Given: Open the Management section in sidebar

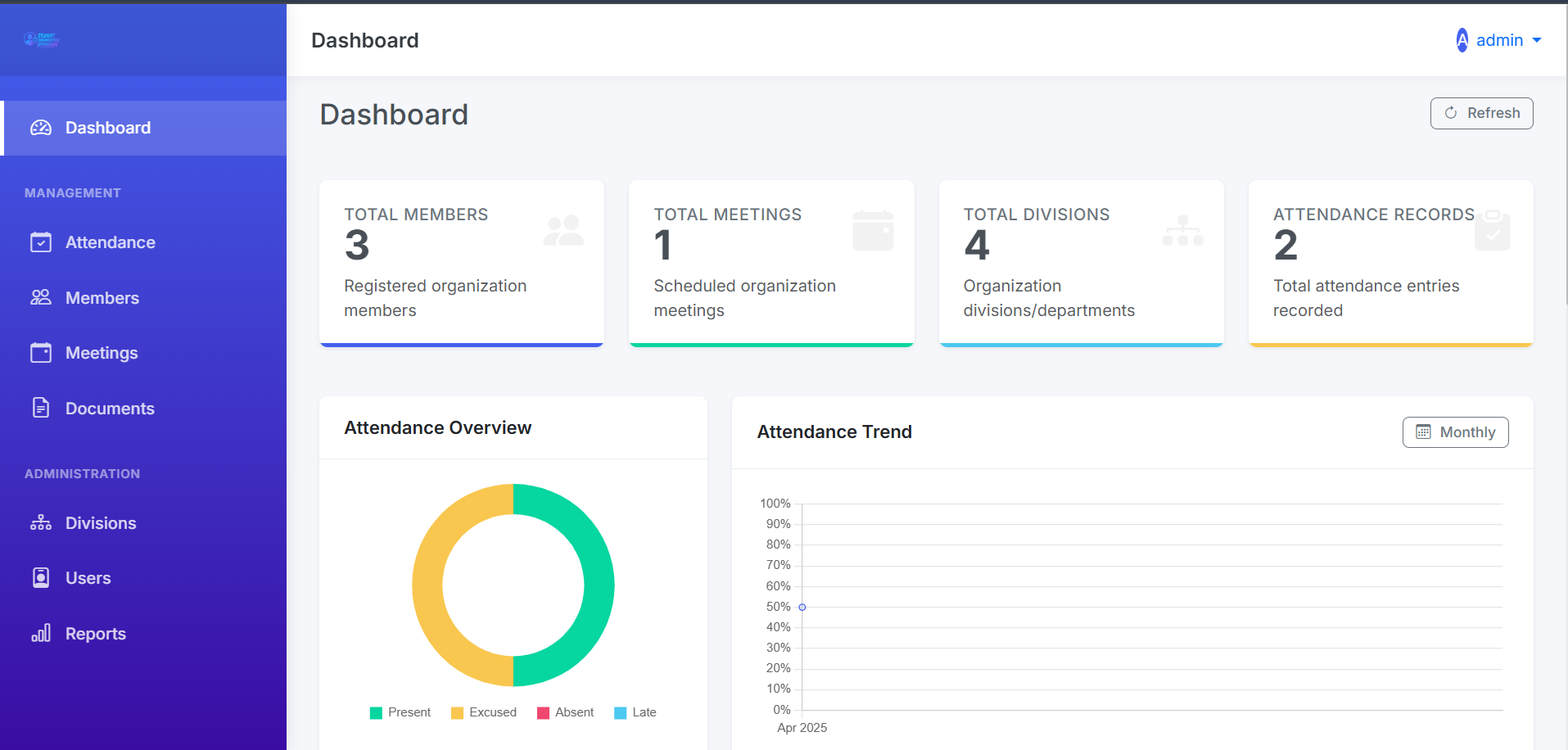Looking at the screenshot, I should 72,192.
